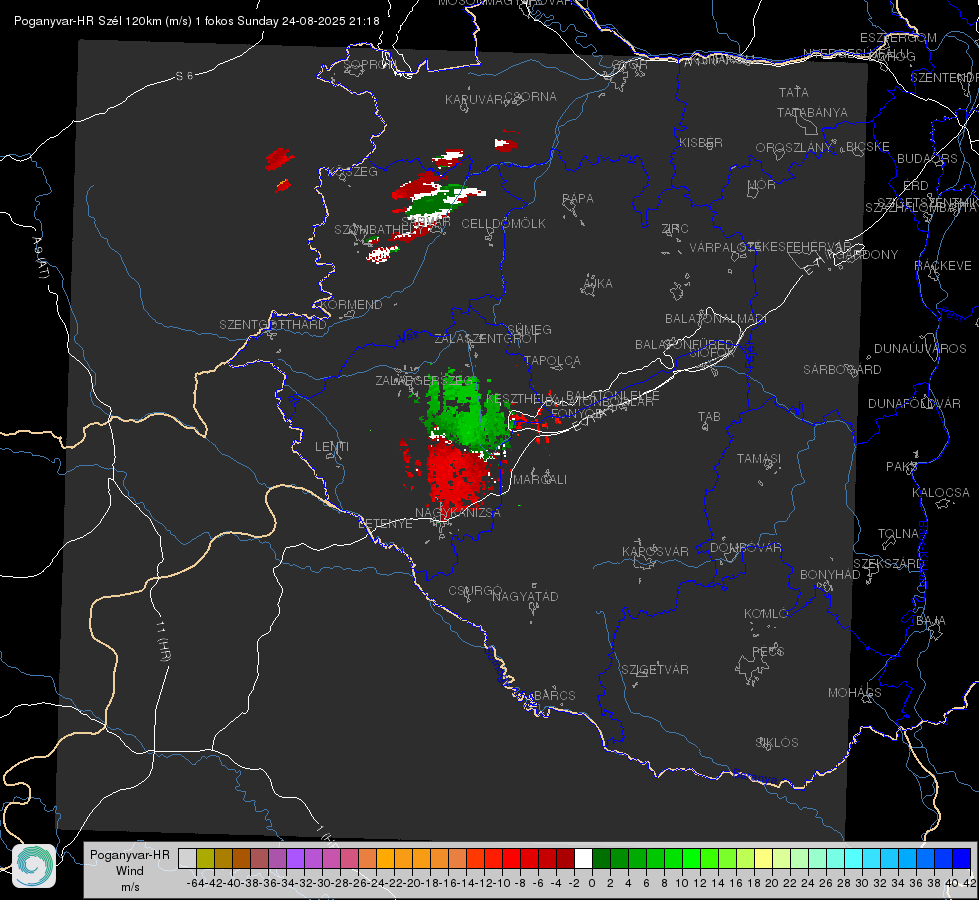Click the VARPALOTA city label
Image resolution: width=979 pixels, height=900 pixels.
click(724, 247)
